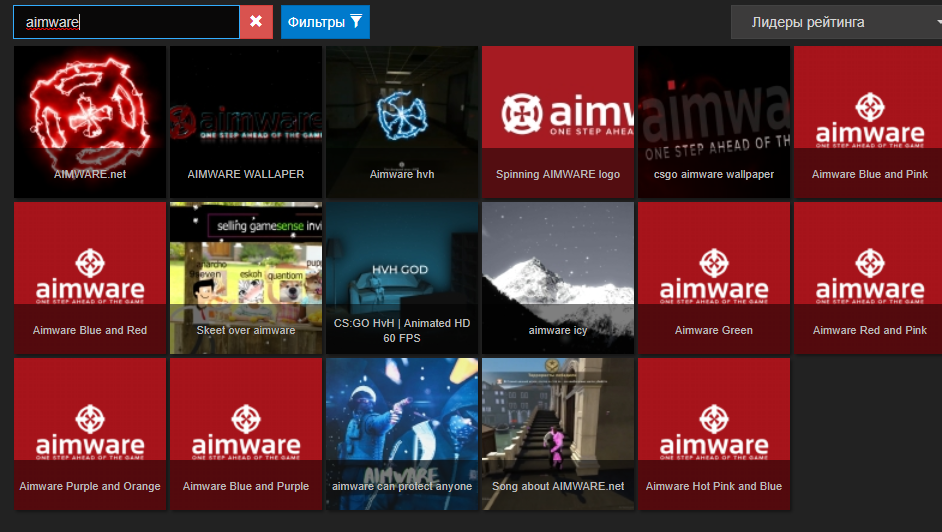
Task: Open the Spinning AIMWARE logo wallpaper
Action: click(558, 122)
